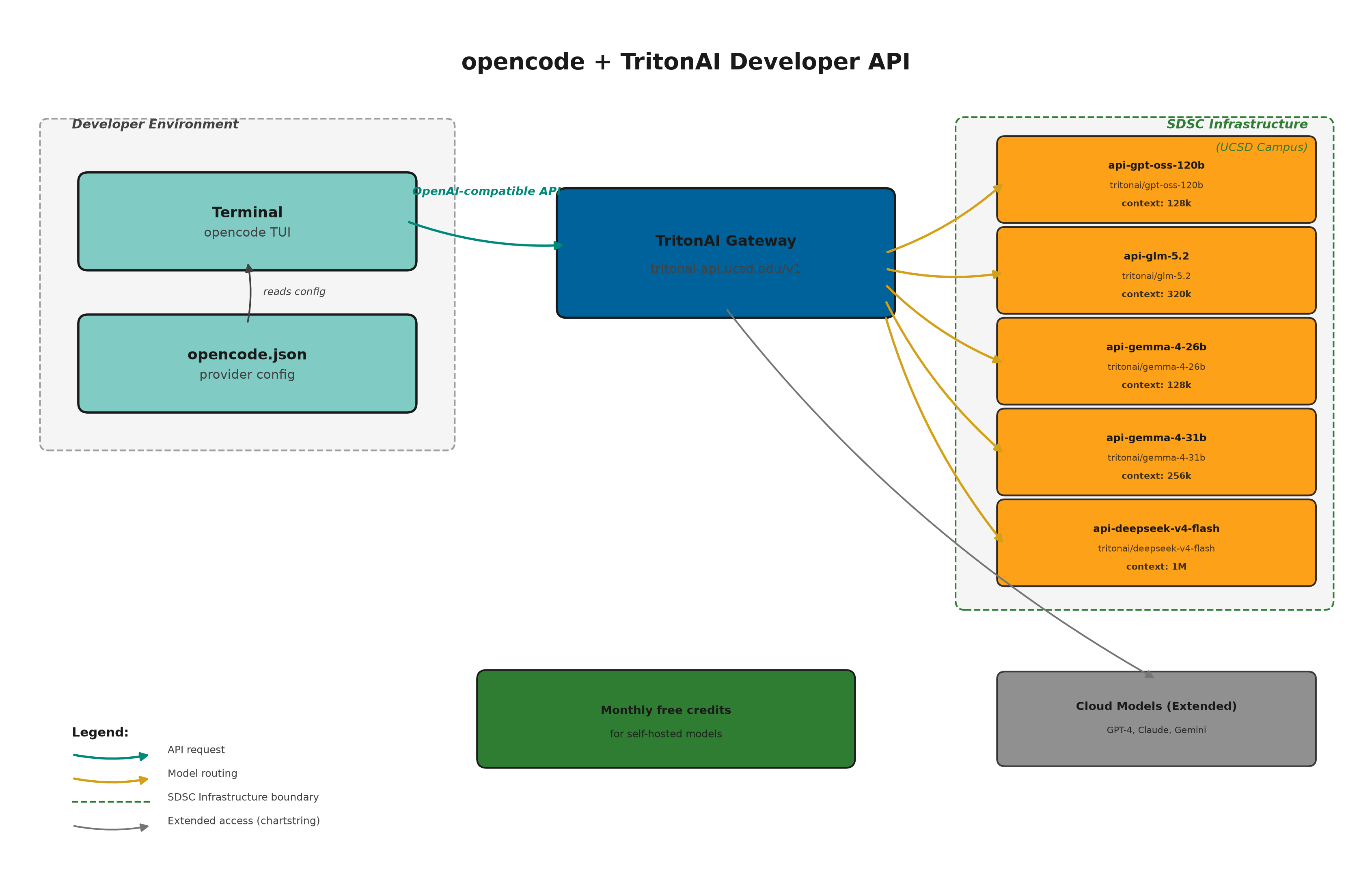Viewport: 1372px width, 885px height.
Task: Click tritonai/deepseek-v4-flash text
Action: click(1156, 548)
